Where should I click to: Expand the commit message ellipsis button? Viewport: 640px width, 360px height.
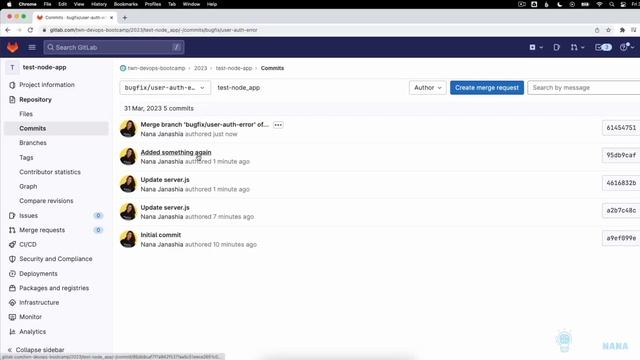pos(278,125)
